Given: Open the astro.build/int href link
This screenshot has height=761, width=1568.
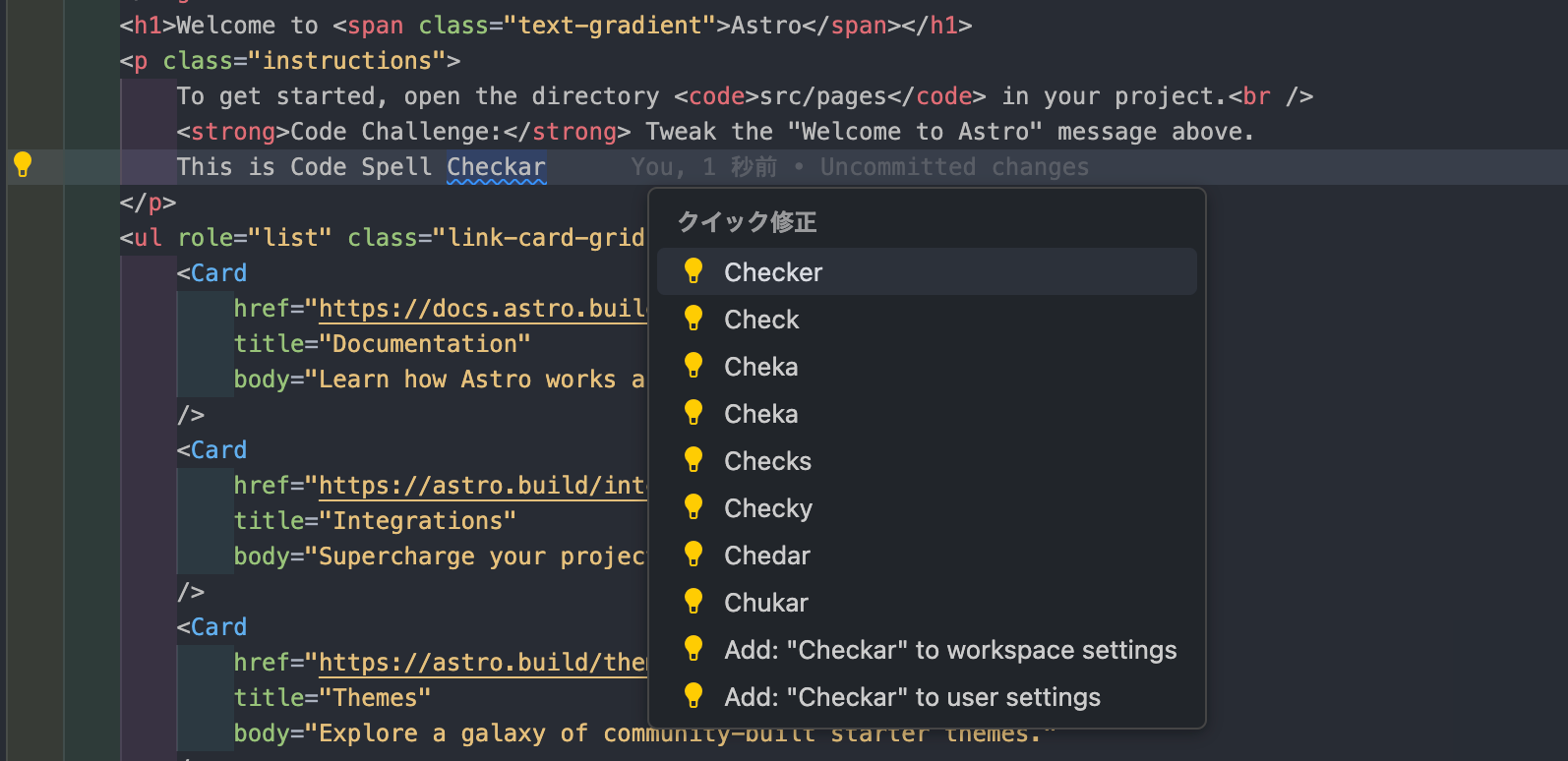Looking at the screenshot, I should coord(482,486).
